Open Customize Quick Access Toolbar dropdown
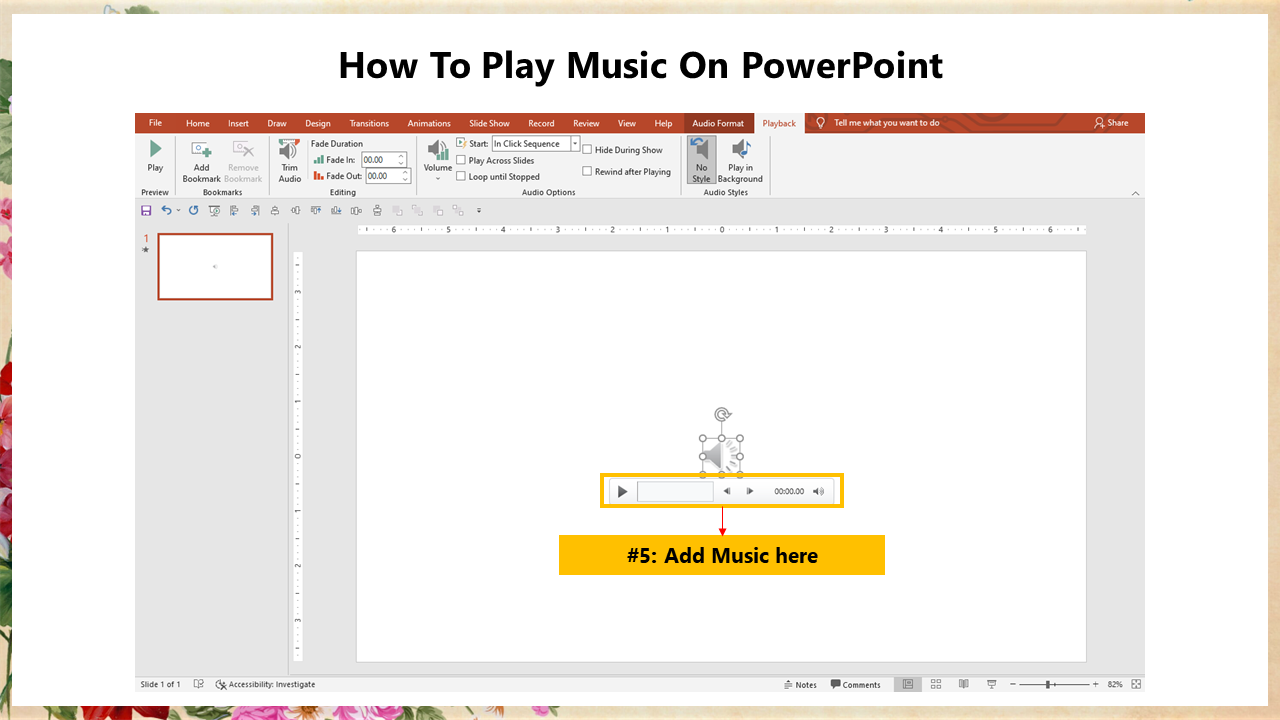 tap(479, 210)
